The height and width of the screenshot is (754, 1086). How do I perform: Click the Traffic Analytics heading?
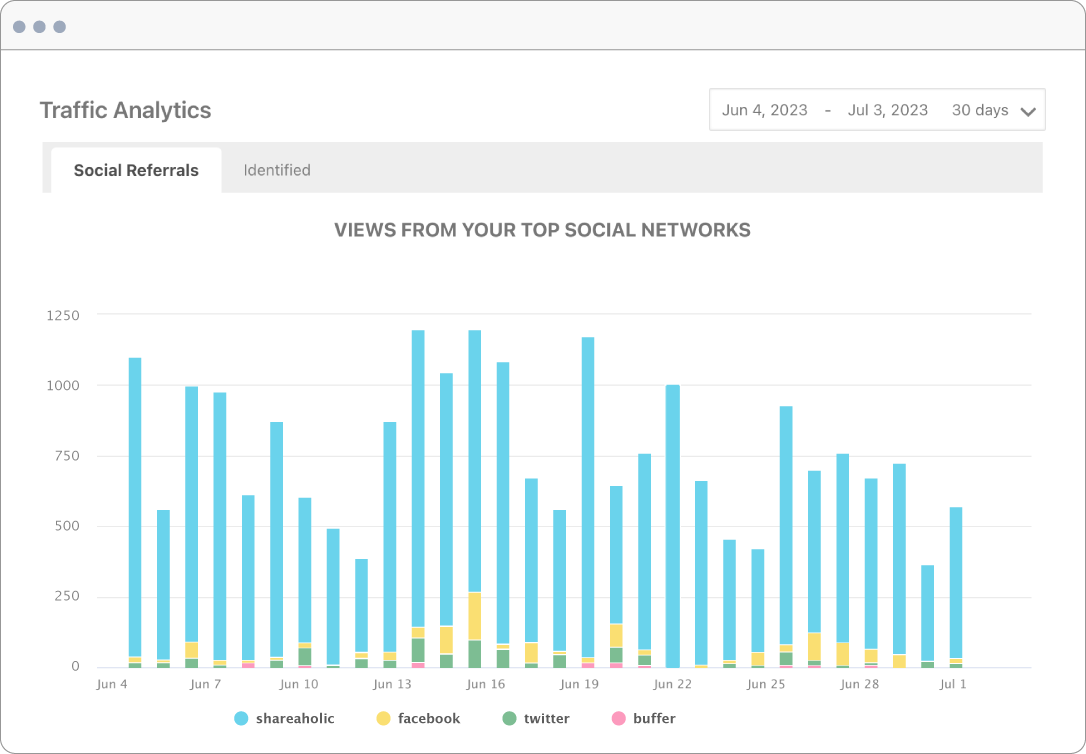point(124,110)
